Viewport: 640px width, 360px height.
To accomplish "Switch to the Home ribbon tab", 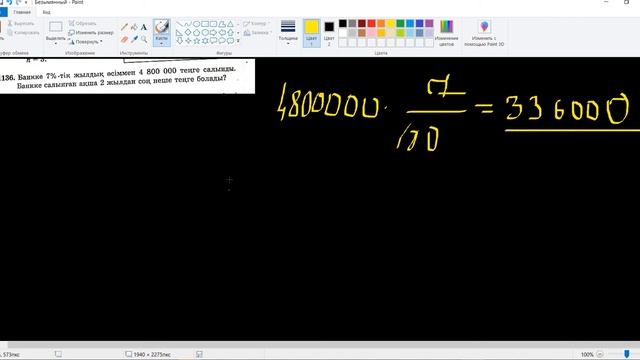I will click(22, 12).
